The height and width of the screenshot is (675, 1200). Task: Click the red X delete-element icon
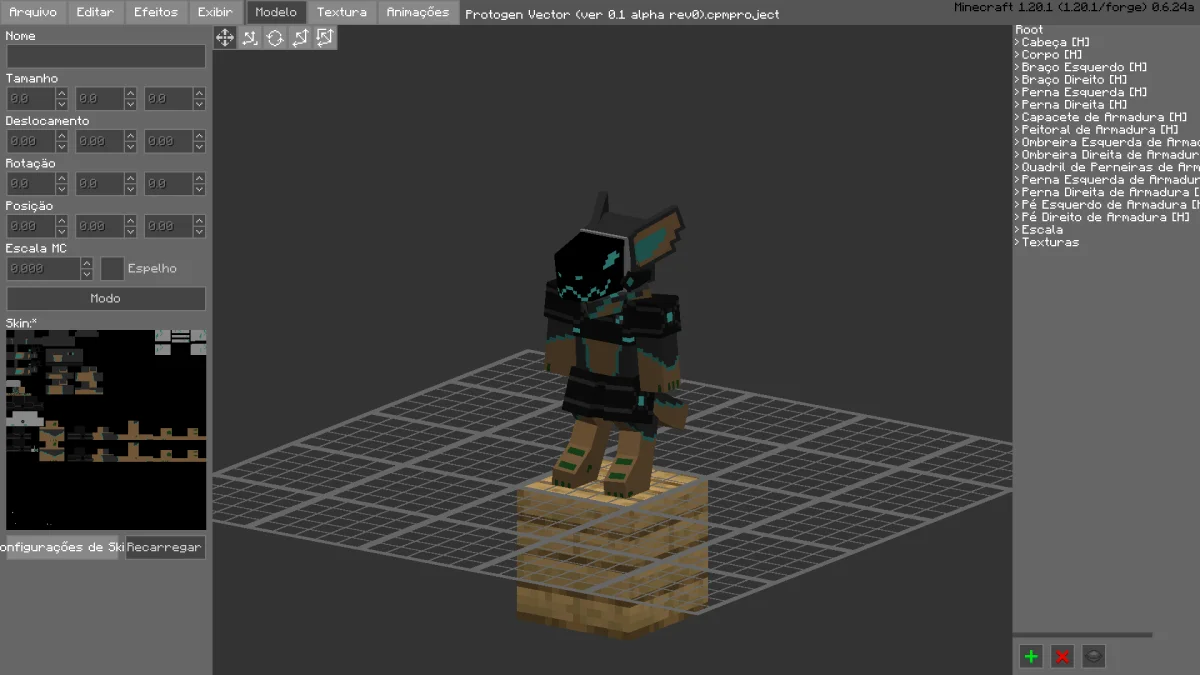1063,657
